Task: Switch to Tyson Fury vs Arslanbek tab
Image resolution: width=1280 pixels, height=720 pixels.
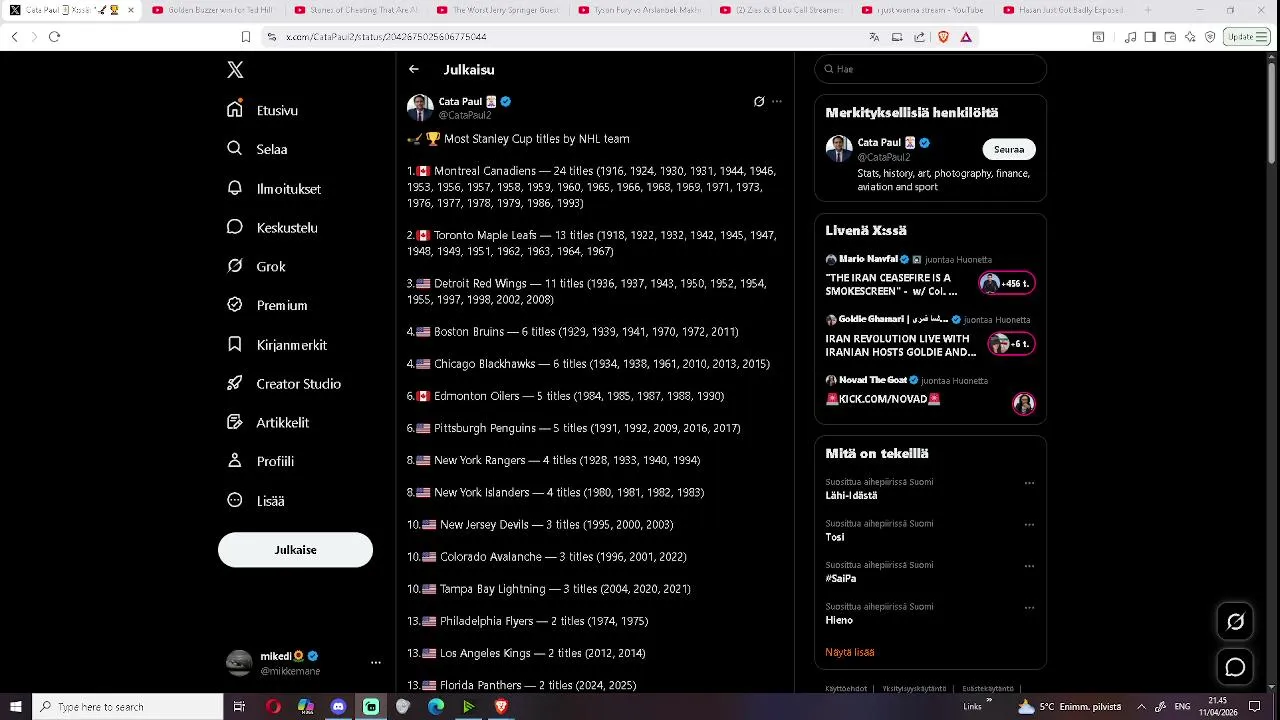Action: pyautogui.click(x=640, y=10)
